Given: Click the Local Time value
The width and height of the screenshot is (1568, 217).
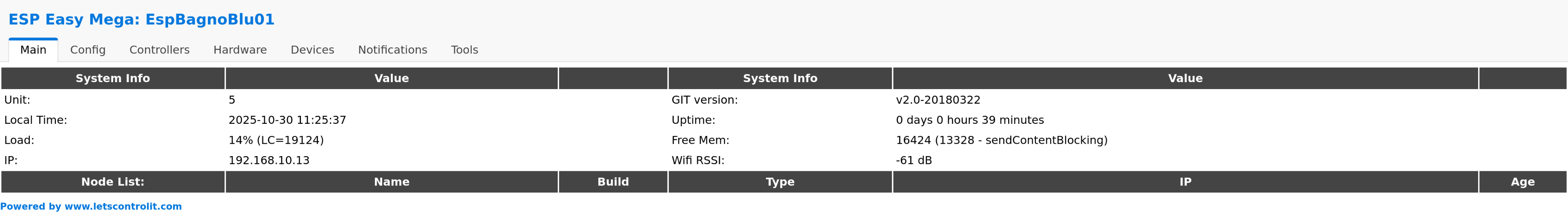Looking at the screenshot, I should click(x=287, y=120).
